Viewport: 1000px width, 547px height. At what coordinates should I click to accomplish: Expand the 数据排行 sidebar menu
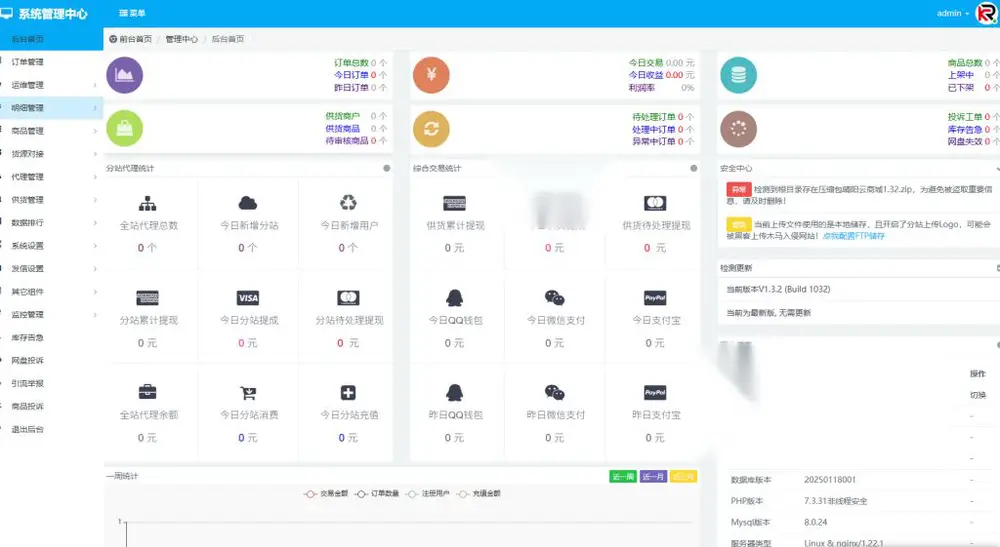(x=51, y=222)
